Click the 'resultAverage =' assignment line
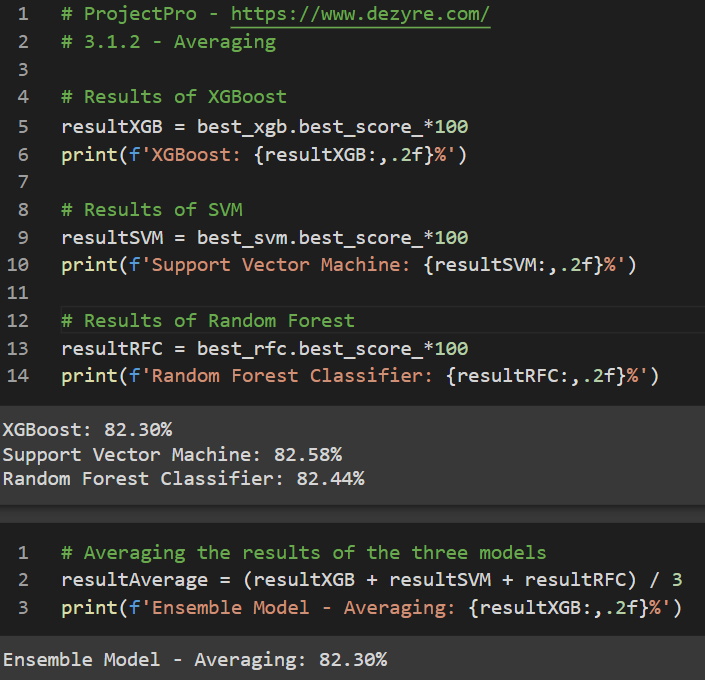This screenshot has width=705, height=680. (x=372, y=580)
